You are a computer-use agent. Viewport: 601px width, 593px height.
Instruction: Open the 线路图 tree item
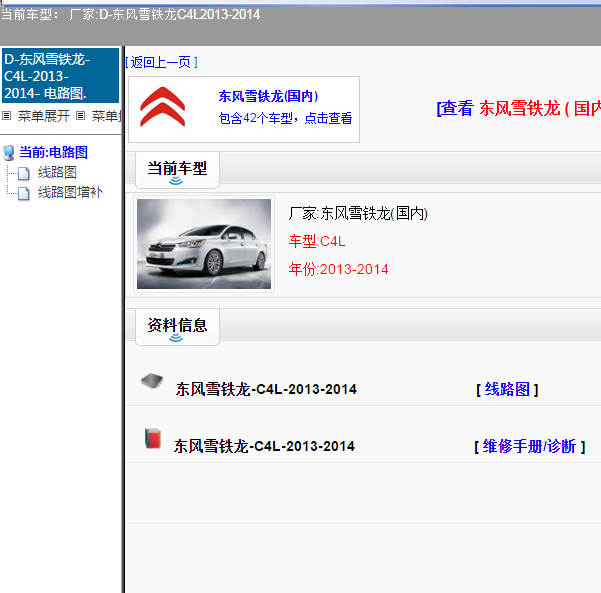(57, 172)
